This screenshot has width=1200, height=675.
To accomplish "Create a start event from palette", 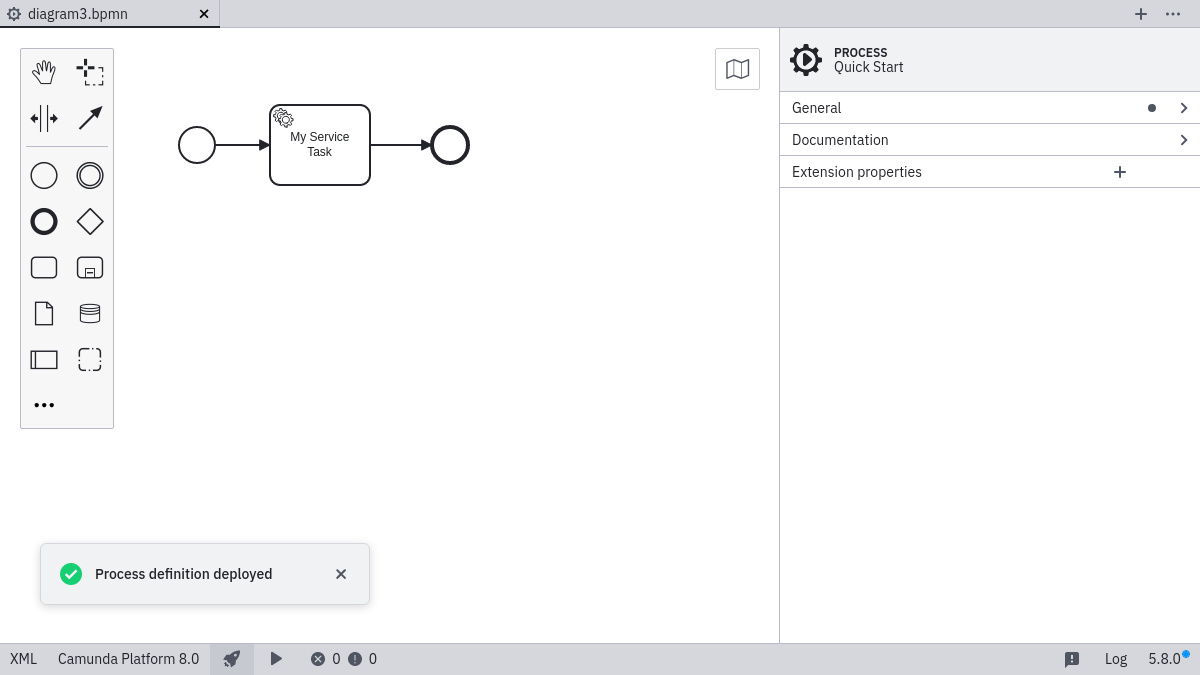I will click(x=44, y=176).
